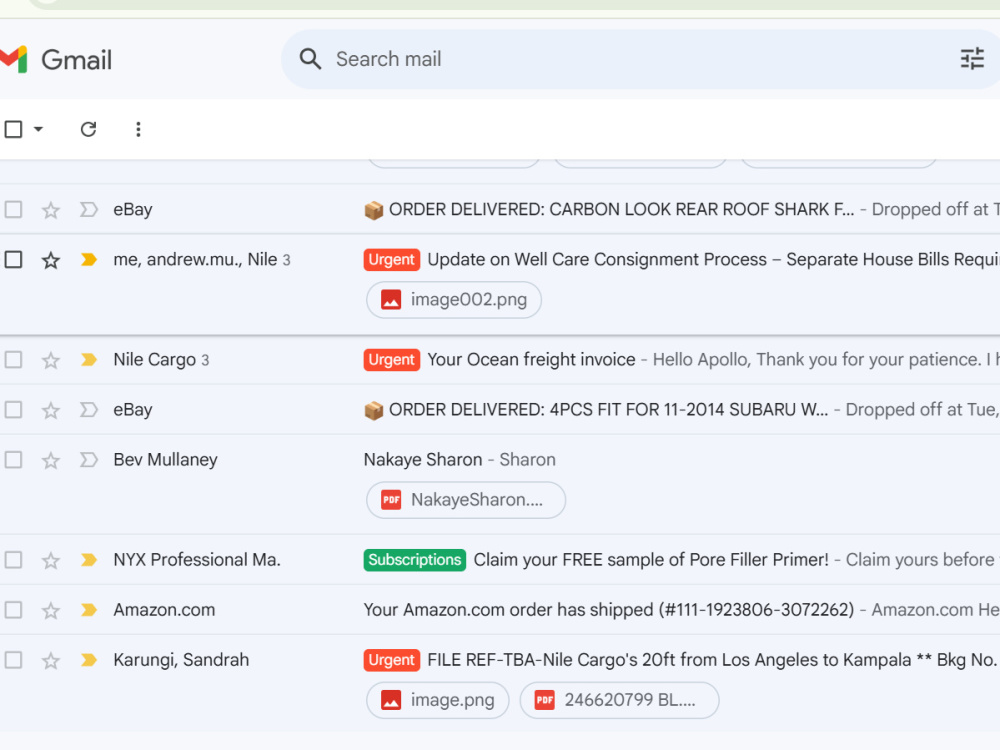Click the Gmail logo
This screenshot has width=1000, height=750.
[x=55, y=59]
